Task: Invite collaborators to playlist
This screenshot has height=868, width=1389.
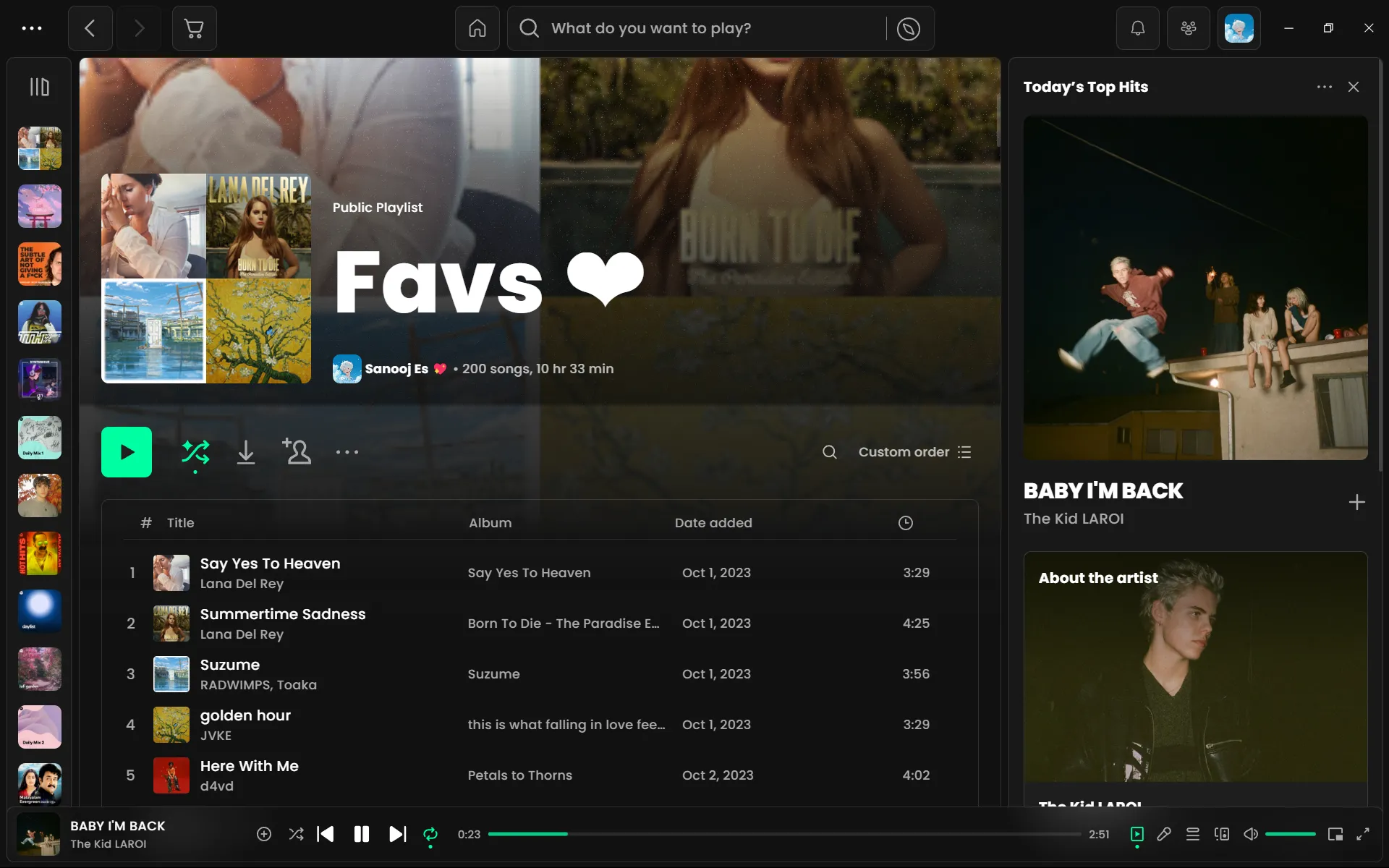Action: 297,451
